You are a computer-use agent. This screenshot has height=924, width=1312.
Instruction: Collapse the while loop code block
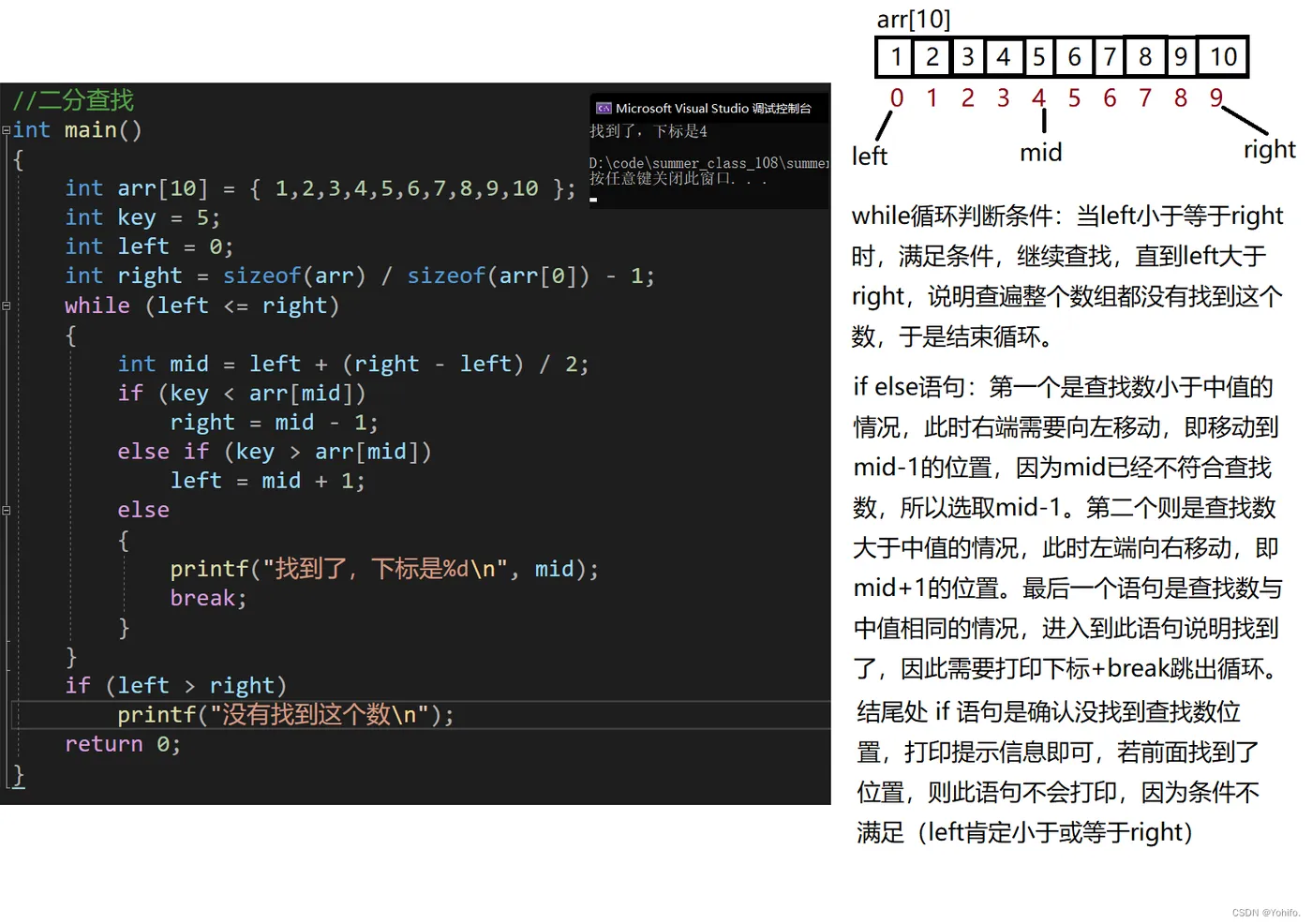[6, 305]
